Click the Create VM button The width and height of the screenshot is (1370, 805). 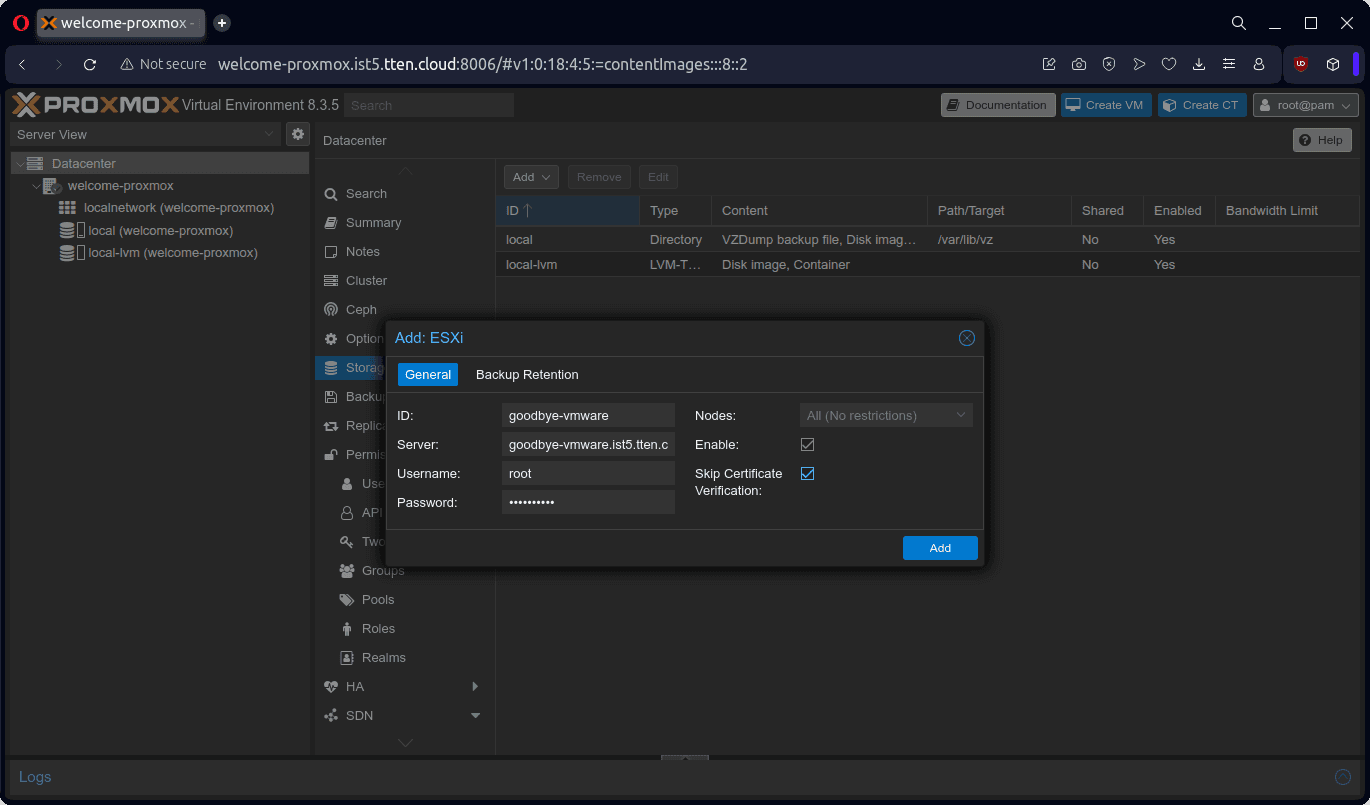pyautogui.click(x=1105, y=105)
